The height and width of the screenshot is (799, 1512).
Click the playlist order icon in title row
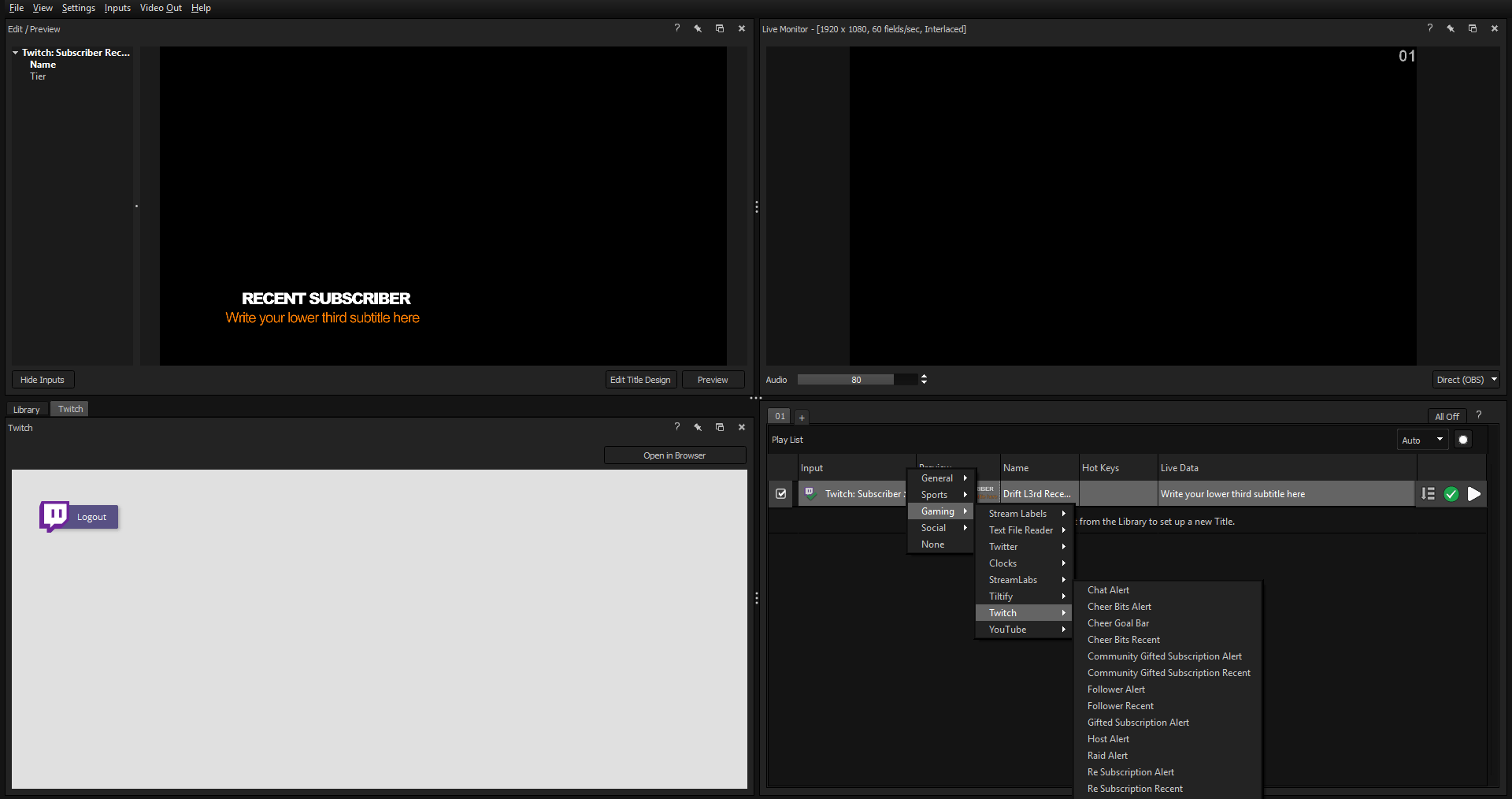[1428, 494]
